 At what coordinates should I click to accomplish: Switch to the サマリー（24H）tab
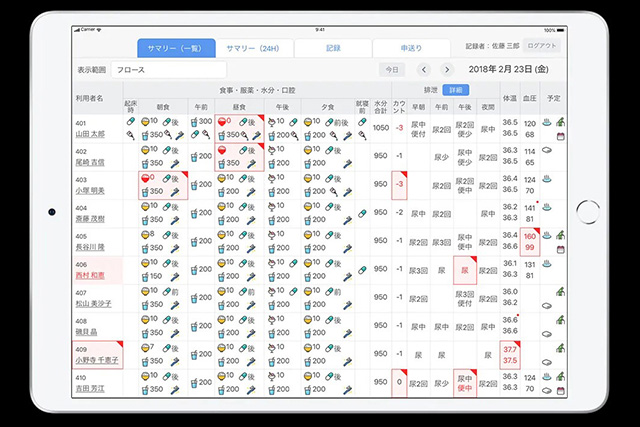[255, 48]
